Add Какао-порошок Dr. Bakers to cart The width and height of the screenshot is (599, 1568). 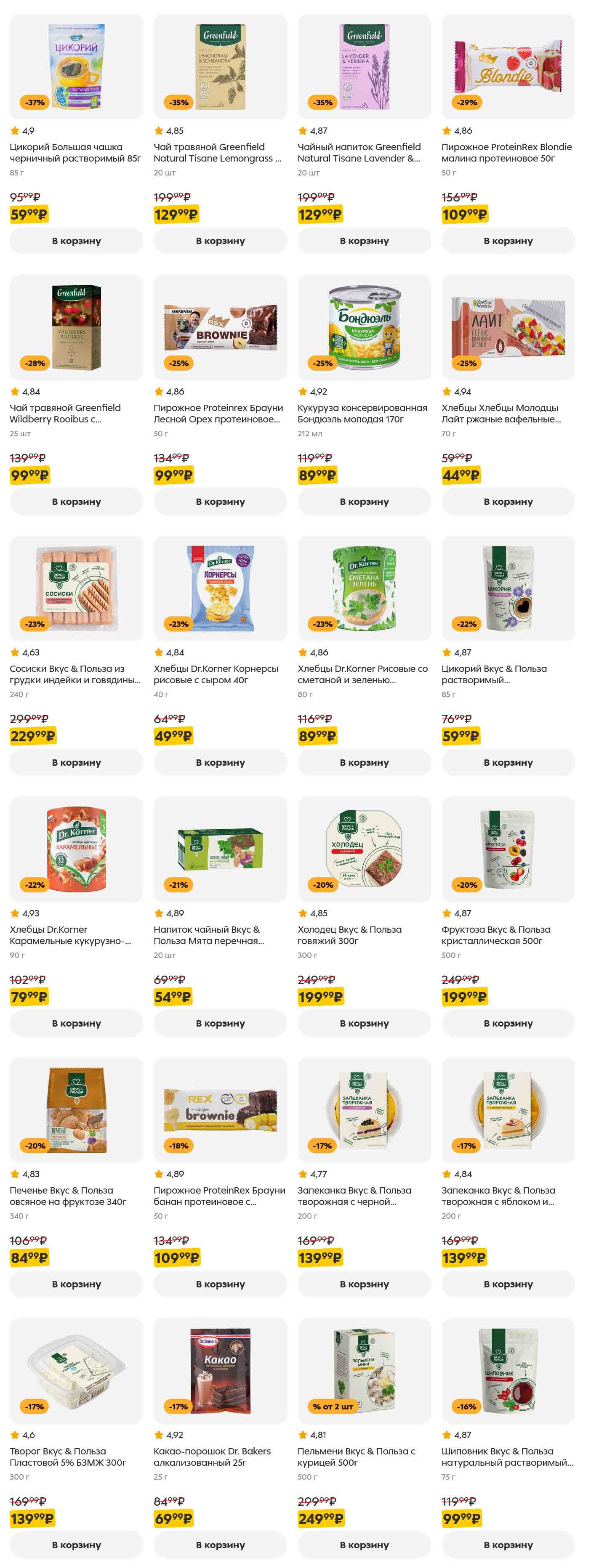220,1544
